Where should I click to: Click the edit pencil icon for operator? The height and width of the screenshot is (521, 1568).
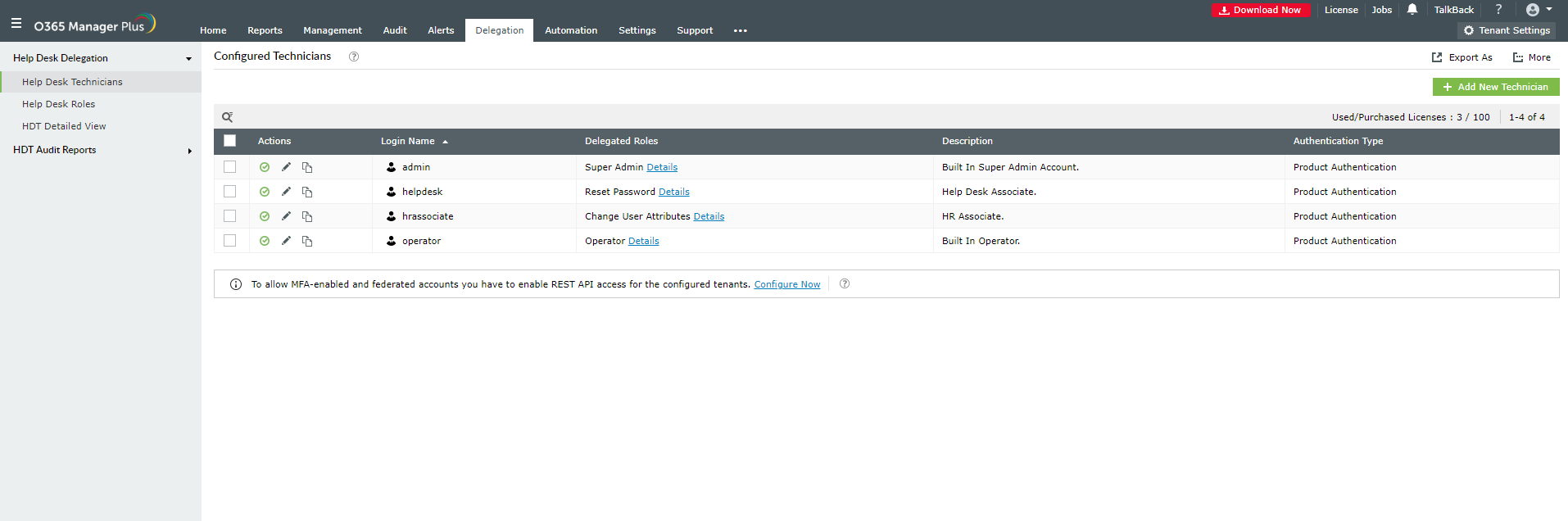pos(286,241)
